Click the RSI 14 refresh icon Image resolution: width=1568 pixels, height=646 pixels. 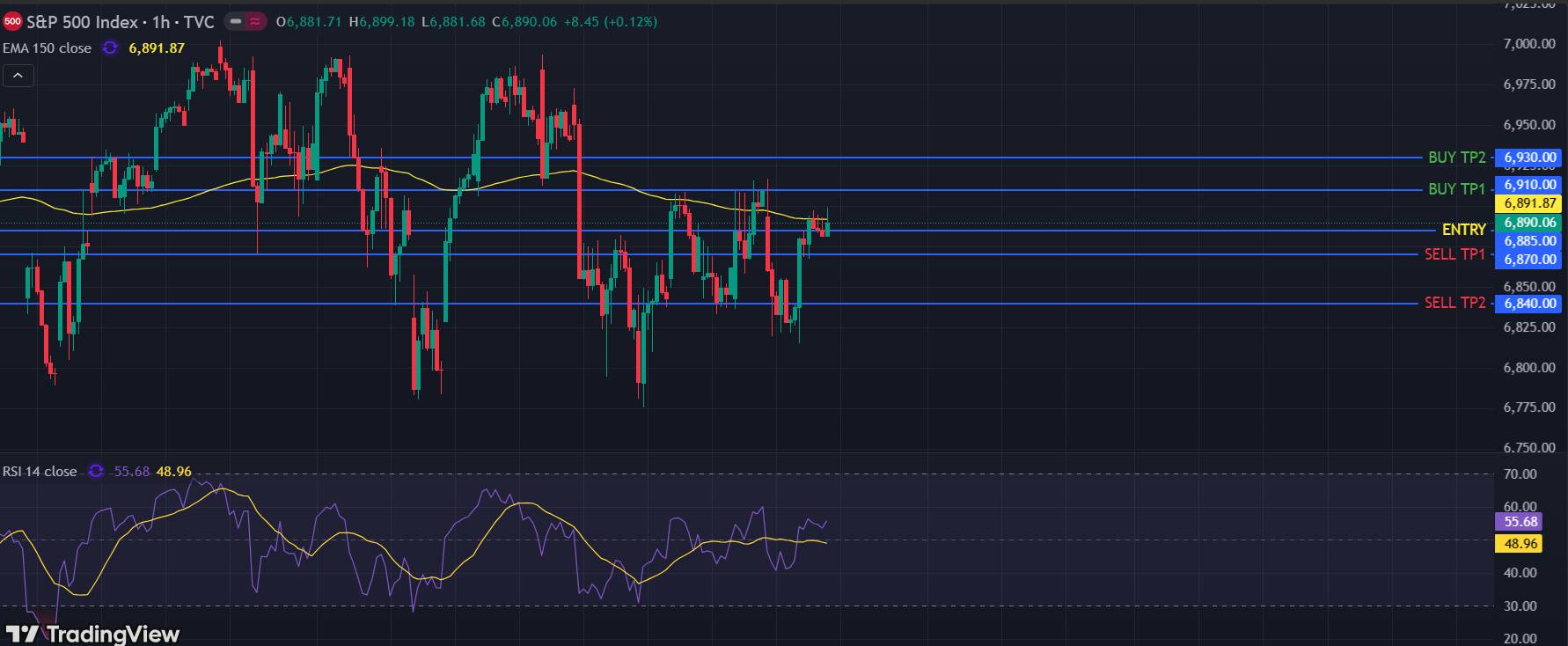(x=96, y=472)
